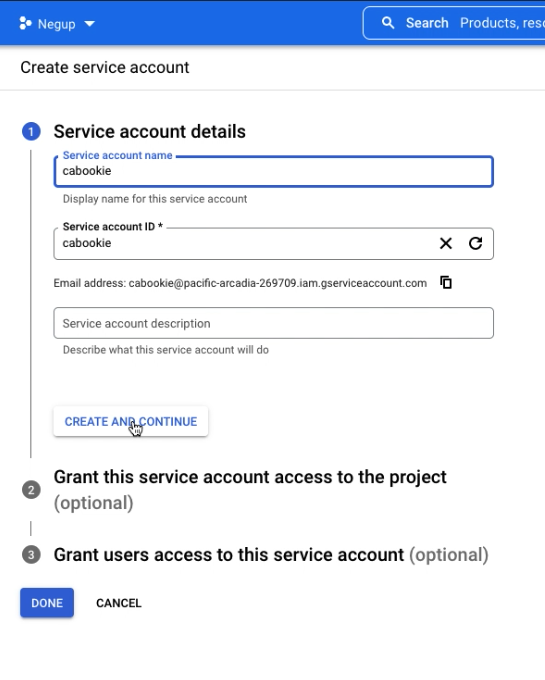
Task: Click 'Display name for this service account' hint
Action: point(155,199)
